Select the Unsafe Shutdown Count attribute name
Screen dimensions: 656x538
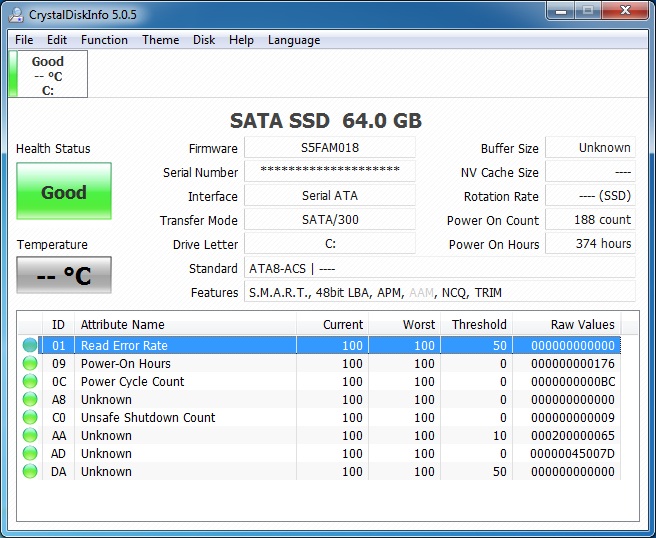click(x=148, y=418)
